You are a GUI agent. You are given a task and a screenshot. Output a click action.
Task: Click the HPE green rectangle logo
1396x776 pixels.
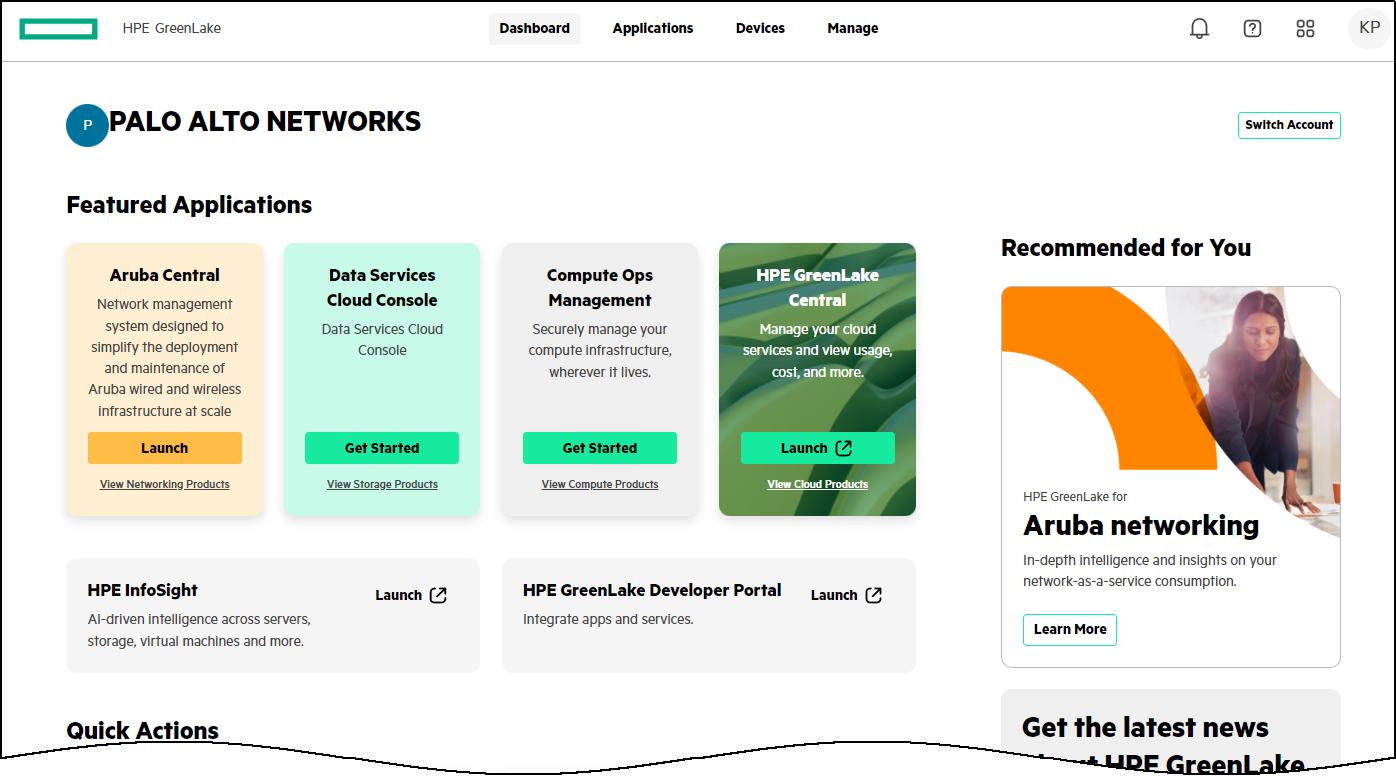[x=58, y=29]
